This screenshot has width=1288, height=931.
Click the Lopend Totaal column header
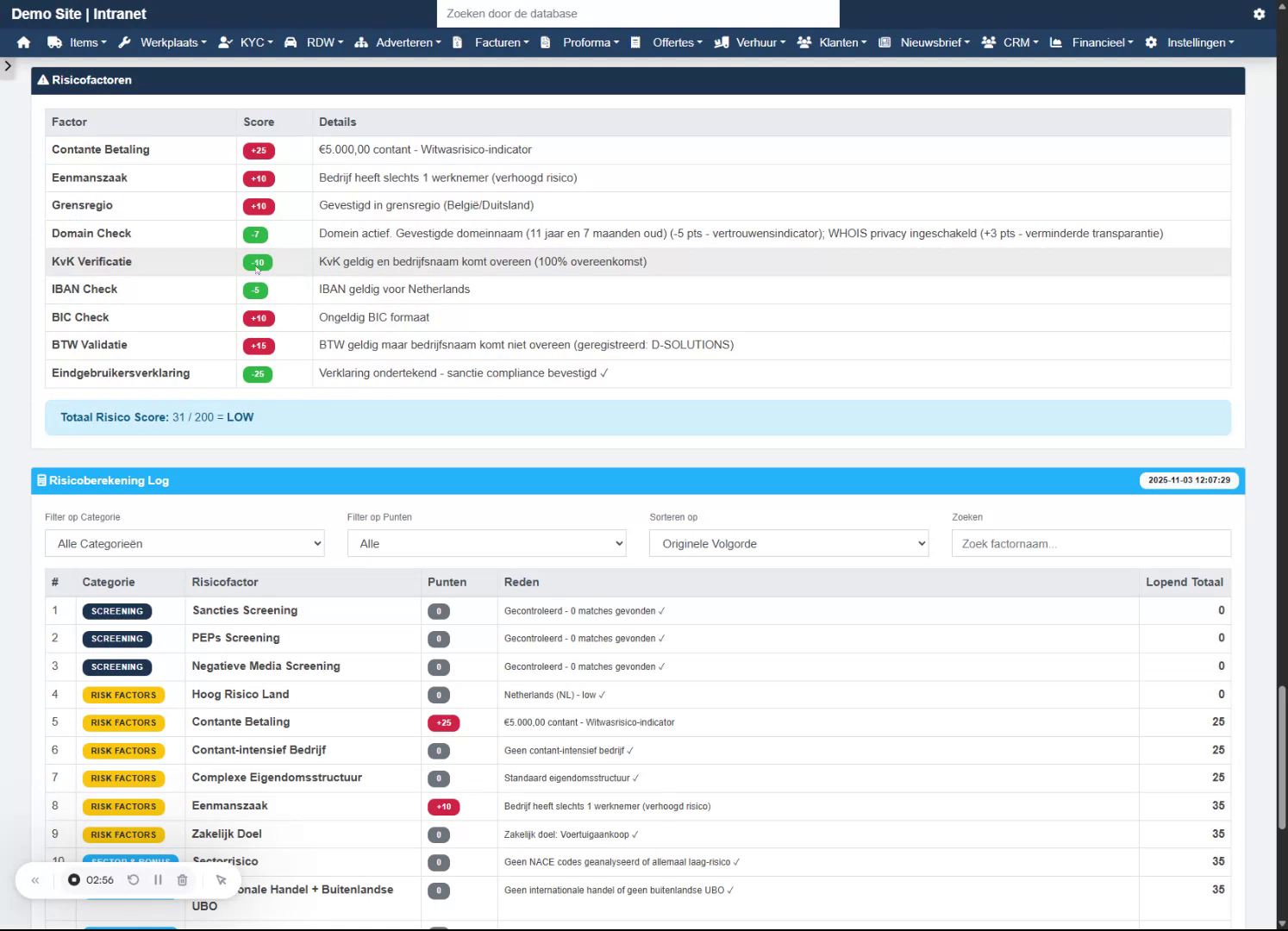click(x=1185, y=582)
